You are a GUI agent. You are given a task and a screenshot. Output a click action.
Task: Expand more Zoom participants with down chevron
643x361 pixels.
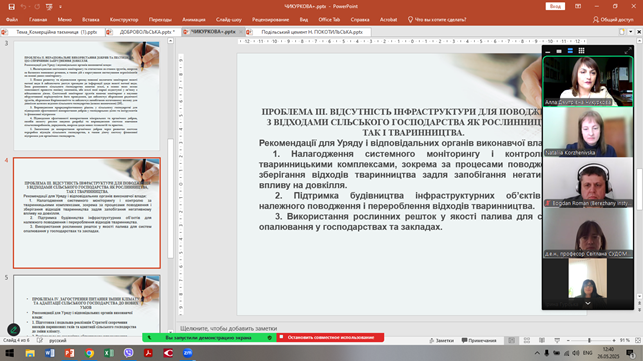click(588, 304)
